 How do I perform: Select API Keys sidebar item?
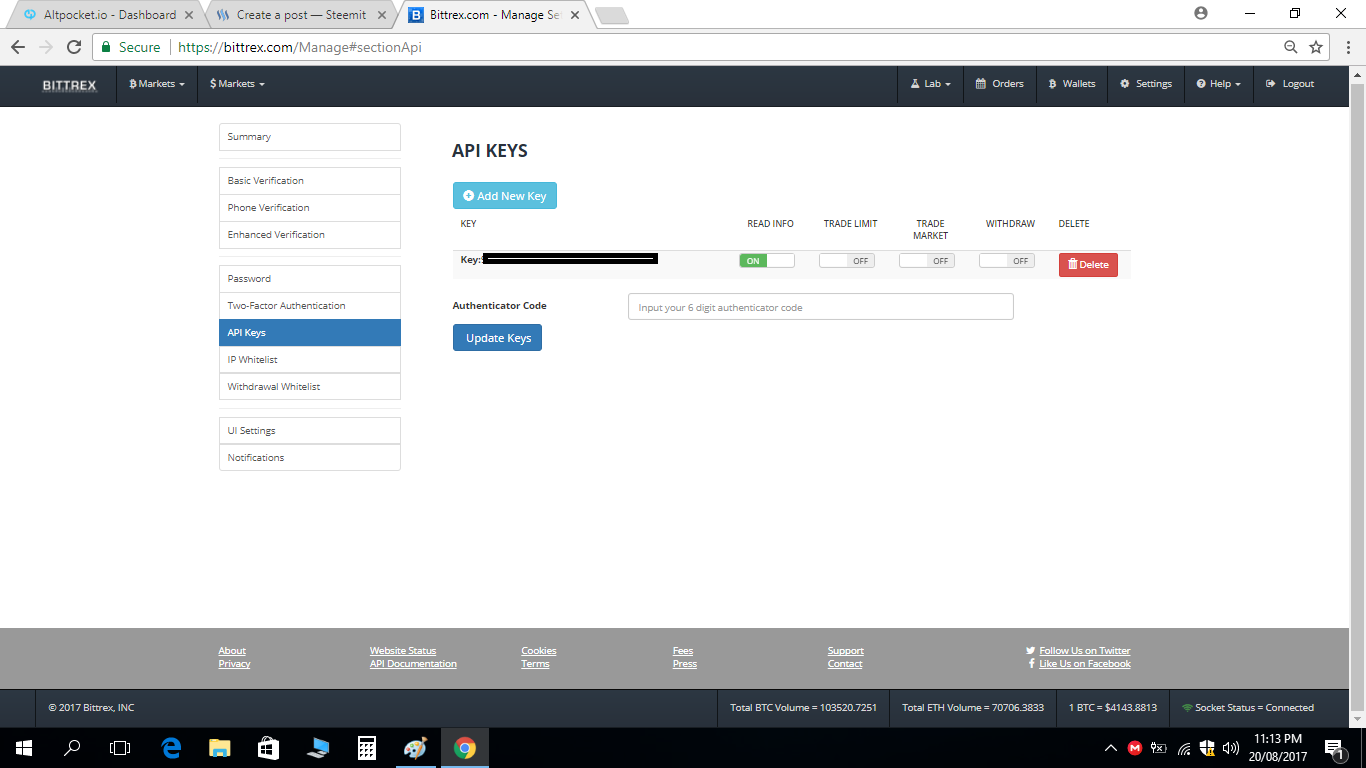pos(310,333)
